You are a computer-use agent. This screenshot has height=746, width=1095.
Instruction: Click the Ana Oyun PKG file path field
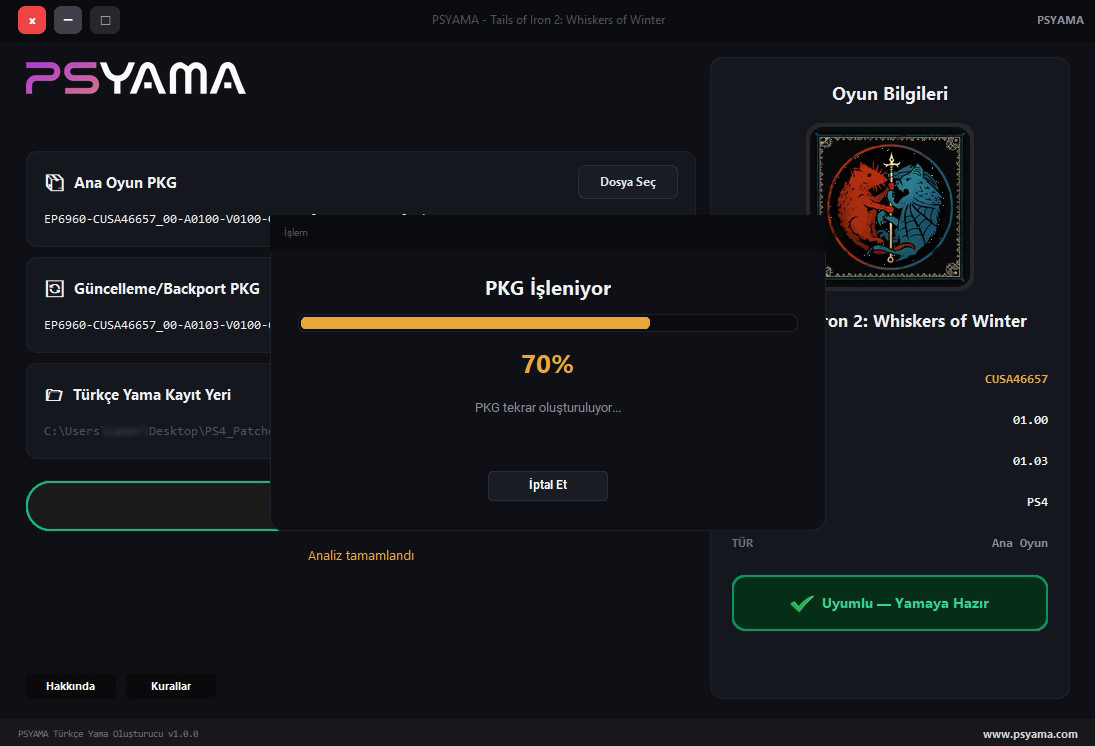coord(157,219)
